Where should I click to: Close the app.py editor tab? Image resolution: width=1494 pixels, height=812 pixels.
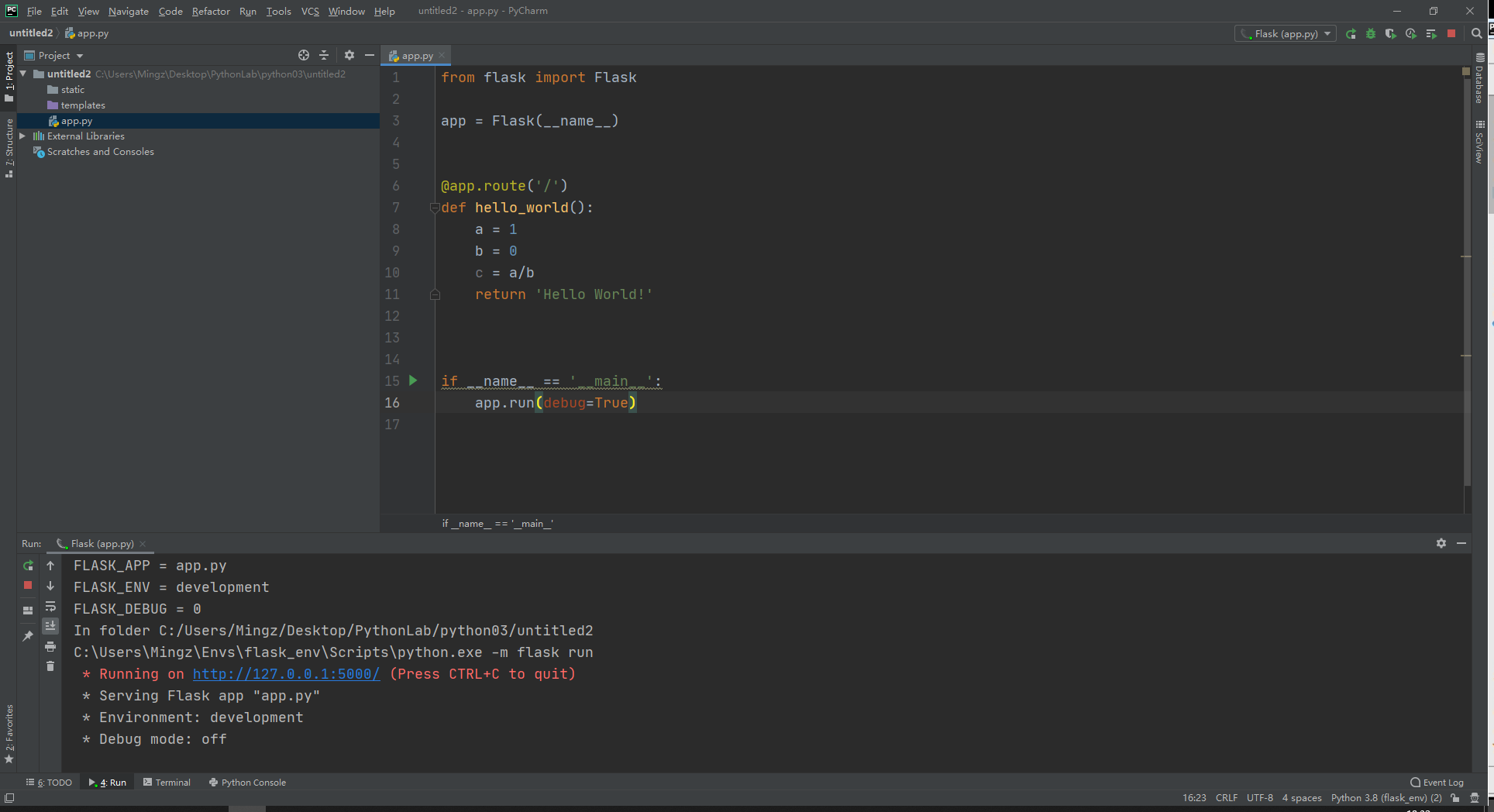click(442, 55)
